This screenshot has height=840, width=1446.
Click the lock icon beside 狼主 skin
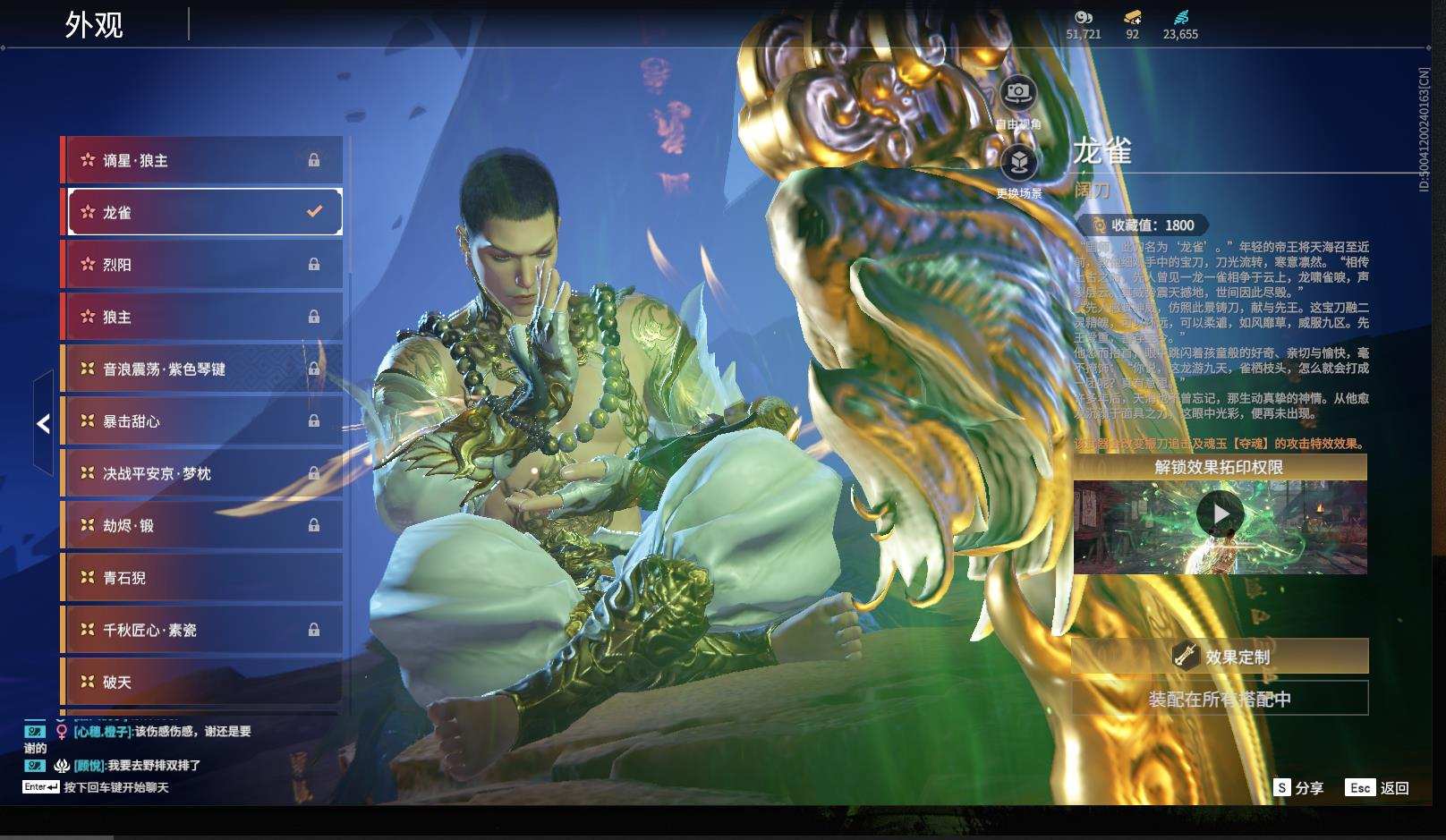pyautogui.click(x=314, y=317)
